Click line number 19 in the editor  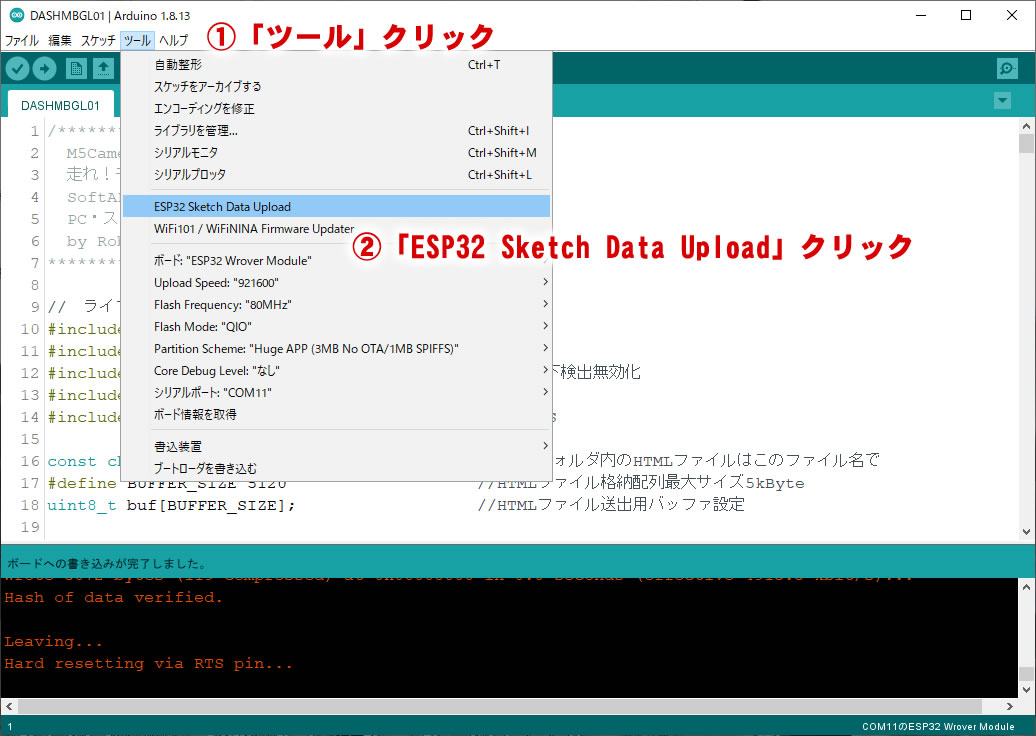(30, 527)
